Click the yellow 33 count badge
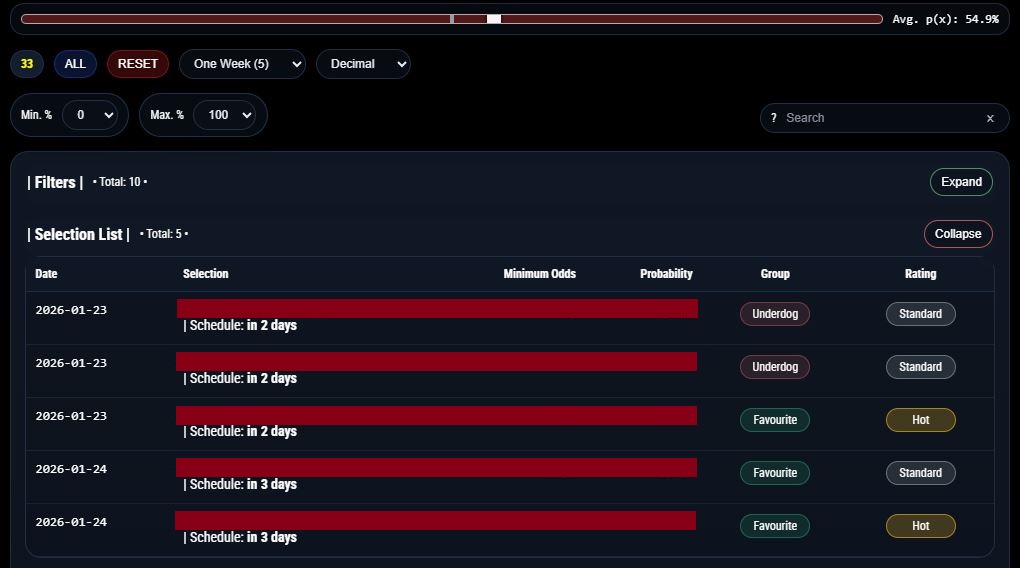The height and width of the screenshot is (568, 1020). 27,64
